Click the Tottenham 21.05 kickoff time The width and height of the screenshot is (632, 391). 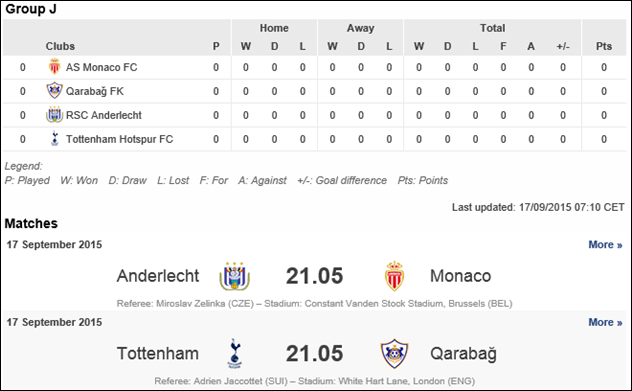[x=314, y=354]
